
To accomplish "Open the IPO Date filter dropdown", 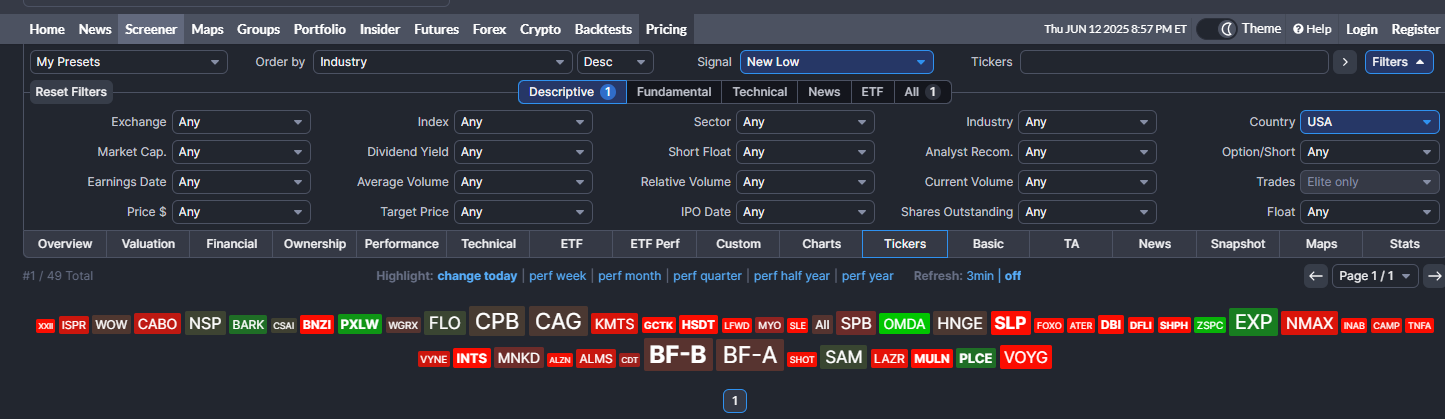I will (x=805, y=212).
